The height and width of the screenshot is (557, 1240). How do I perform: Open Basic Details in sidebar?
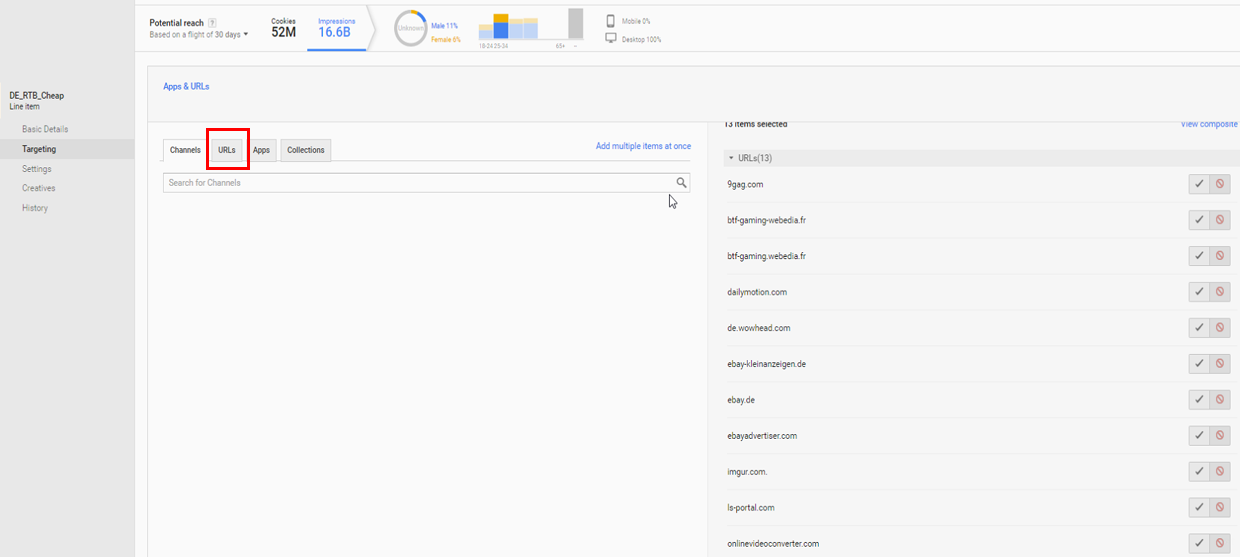45,129
